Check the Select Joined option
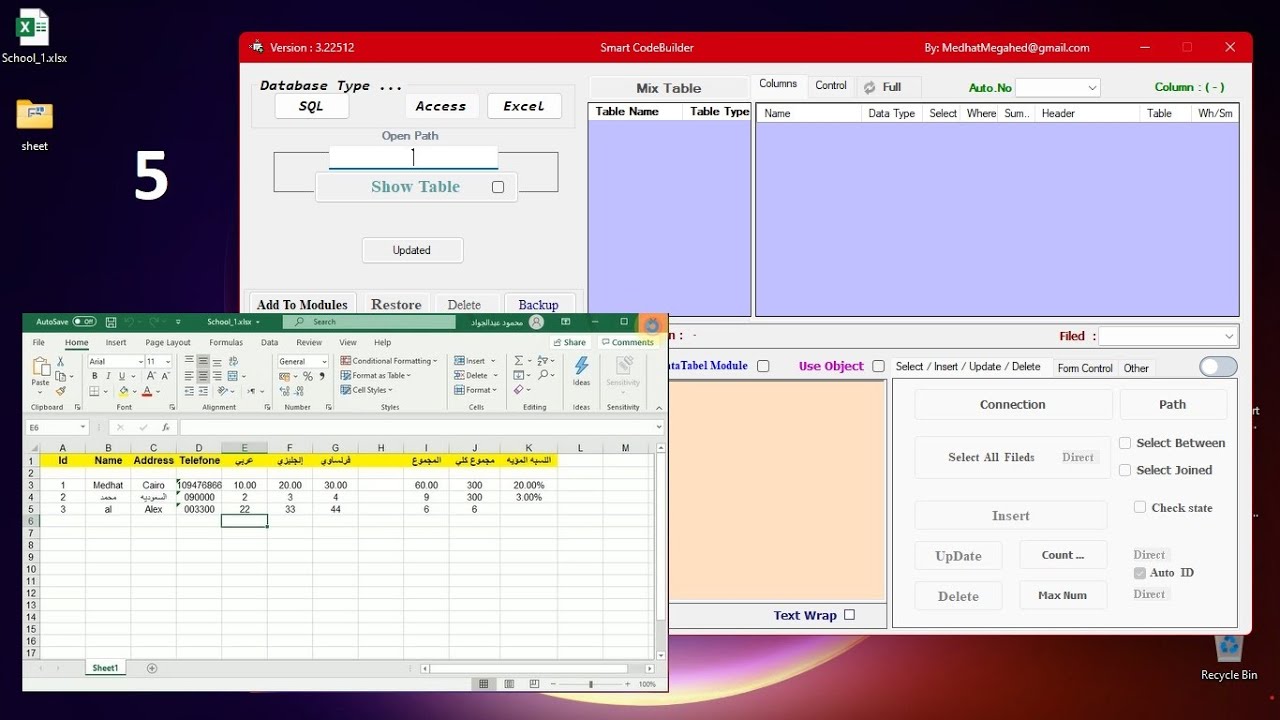The image size is (1280, 720). (x=1125, y=470)
